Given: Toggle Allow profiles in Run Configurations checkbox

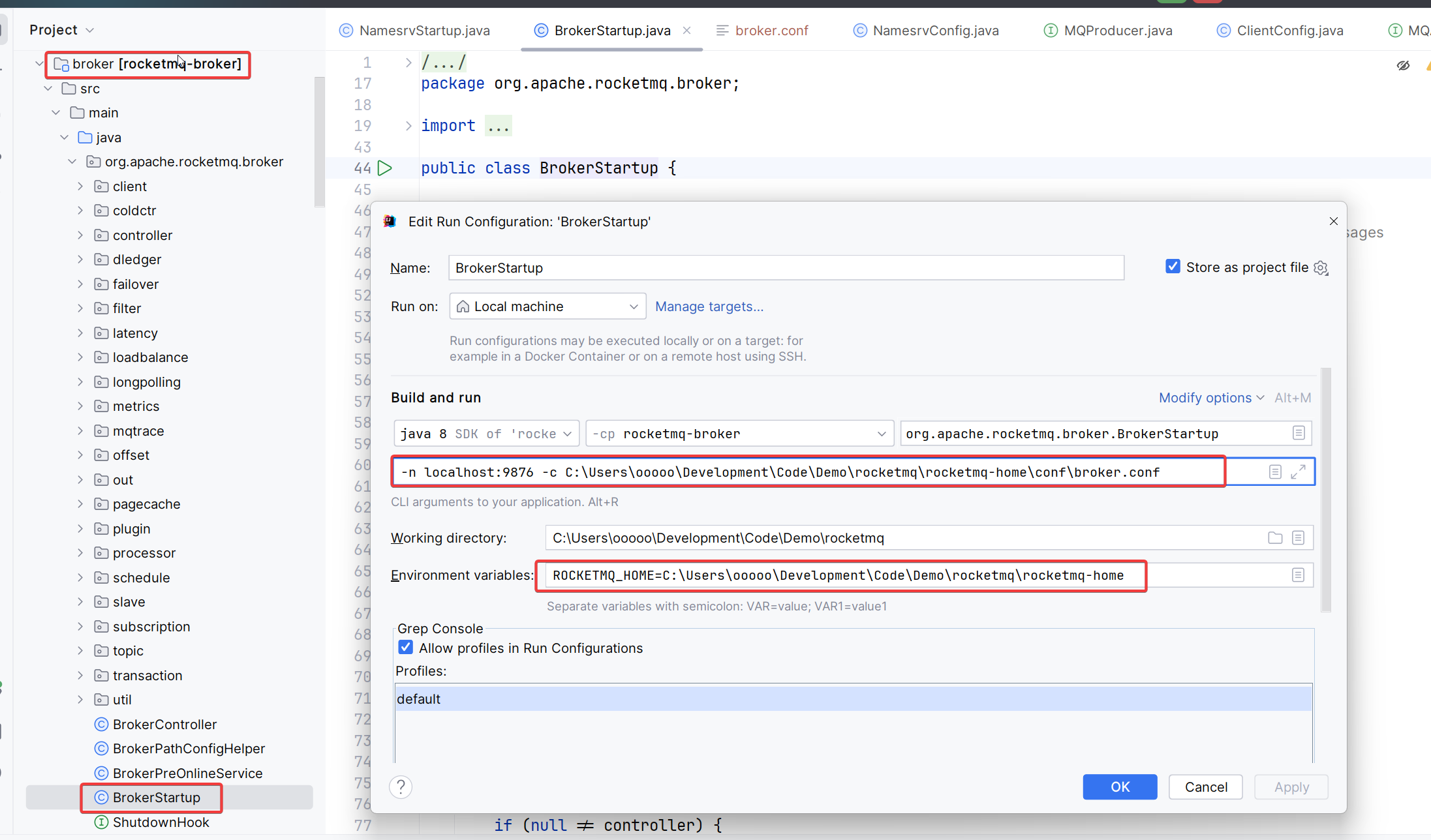Looking at the screenshot, I should pyautogui.click(x=405, y=648).
